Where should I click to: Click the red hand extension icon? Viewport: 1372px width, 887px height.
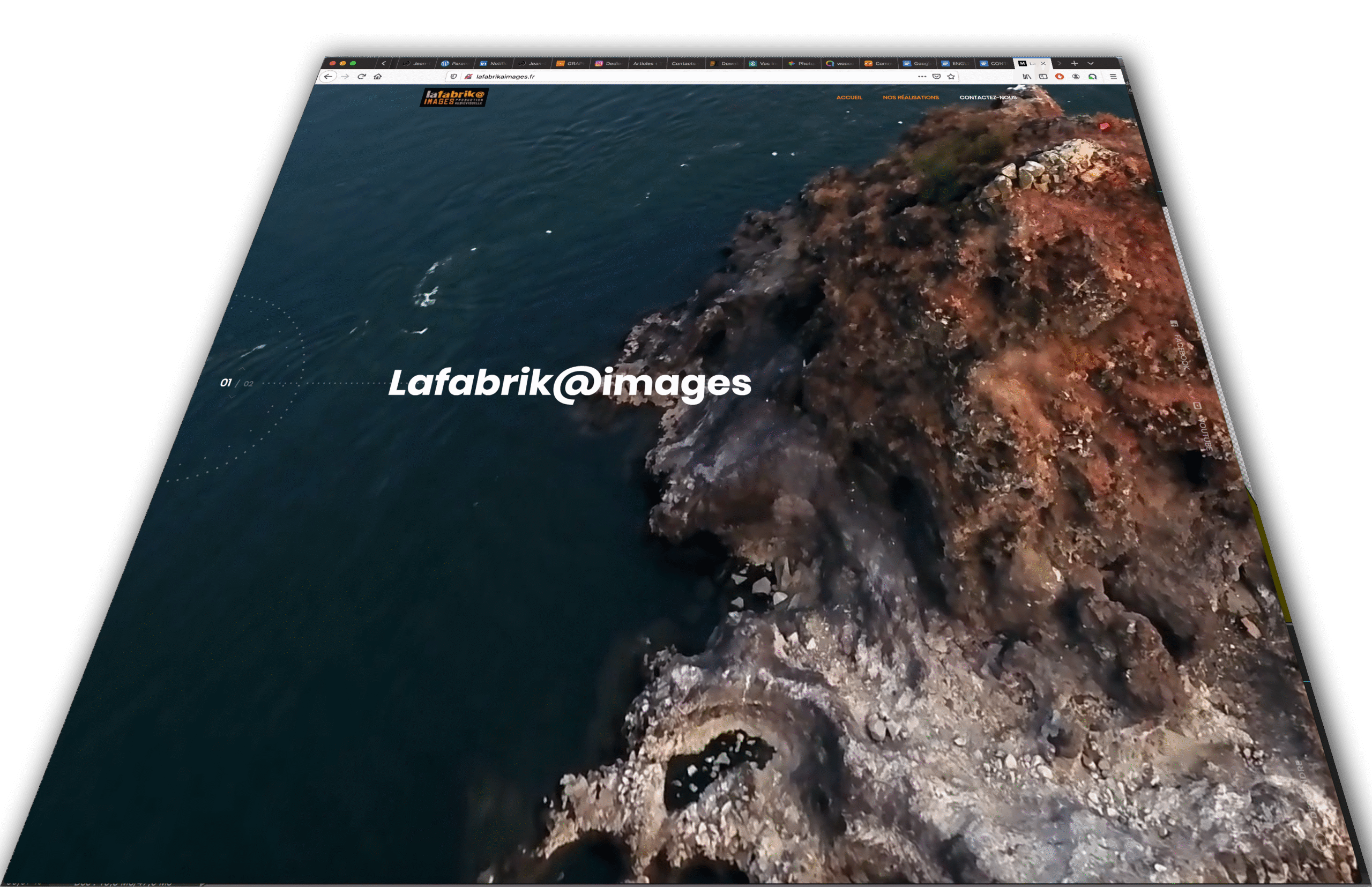click(1058, 76)
